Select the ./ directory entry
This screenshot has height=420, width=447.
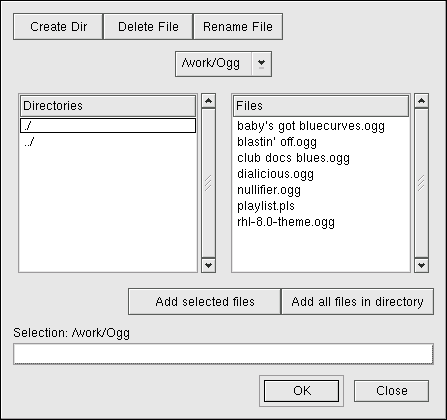click(108, 126)
